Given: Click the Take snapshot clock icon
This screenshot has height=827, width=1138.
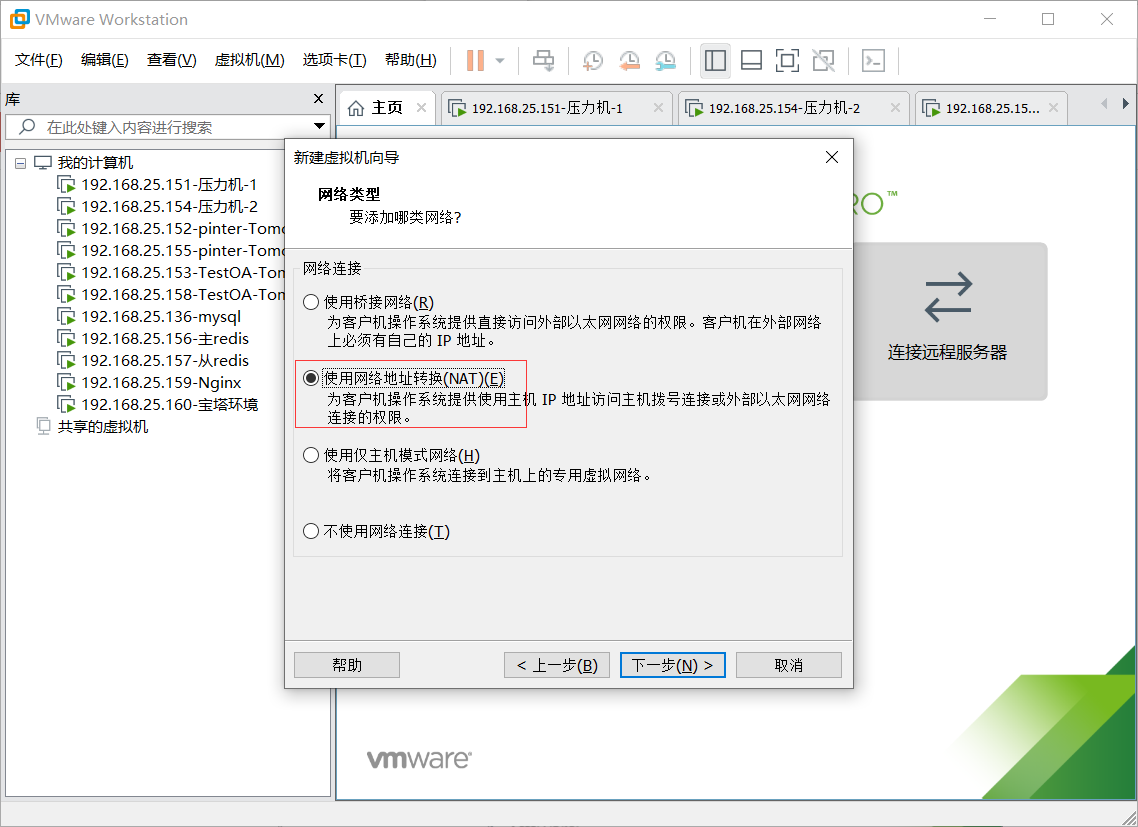Looking at the screenshot, I should point(593,60).
